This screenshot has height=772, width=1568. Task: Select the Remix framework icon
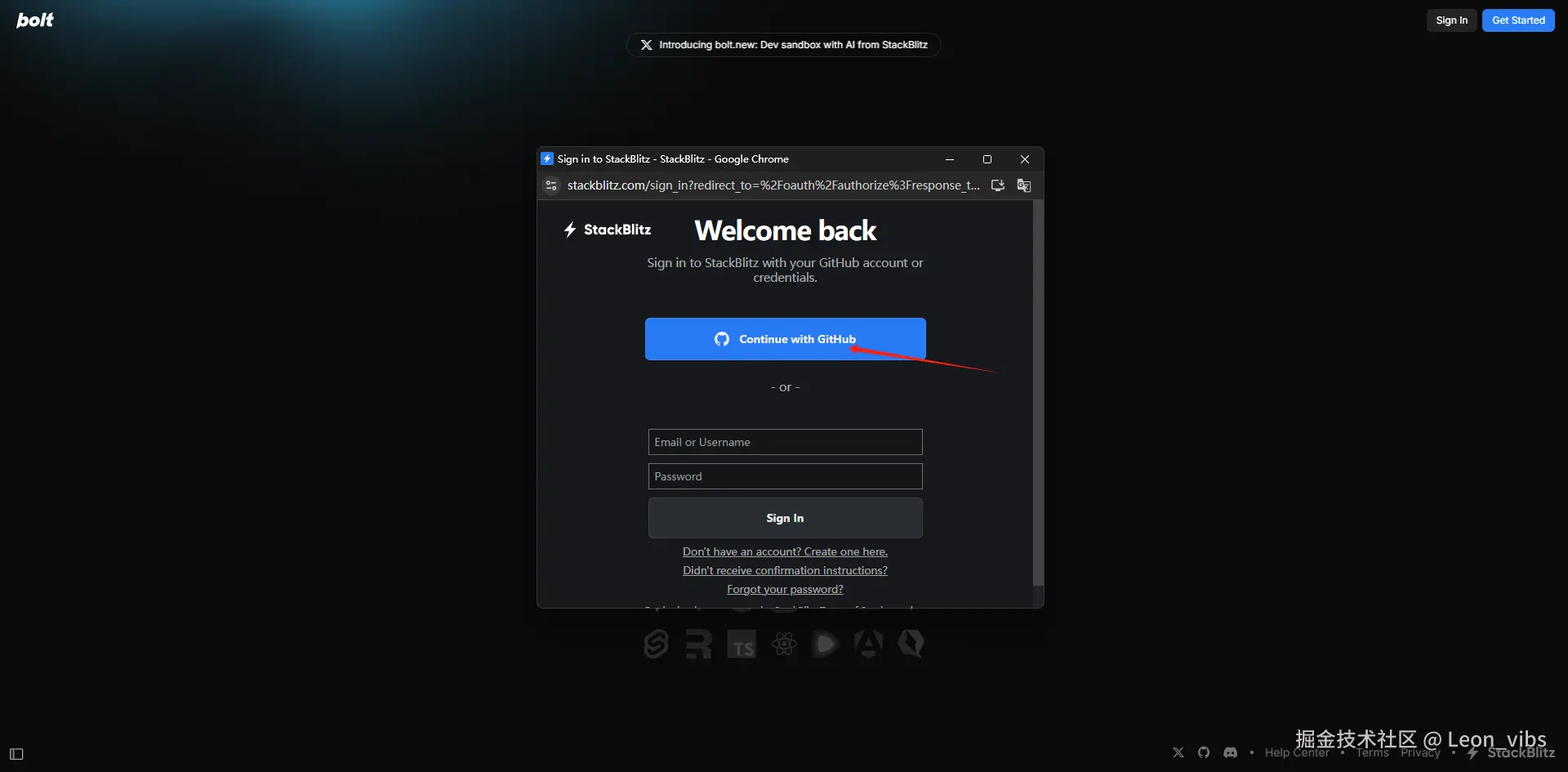698,644
